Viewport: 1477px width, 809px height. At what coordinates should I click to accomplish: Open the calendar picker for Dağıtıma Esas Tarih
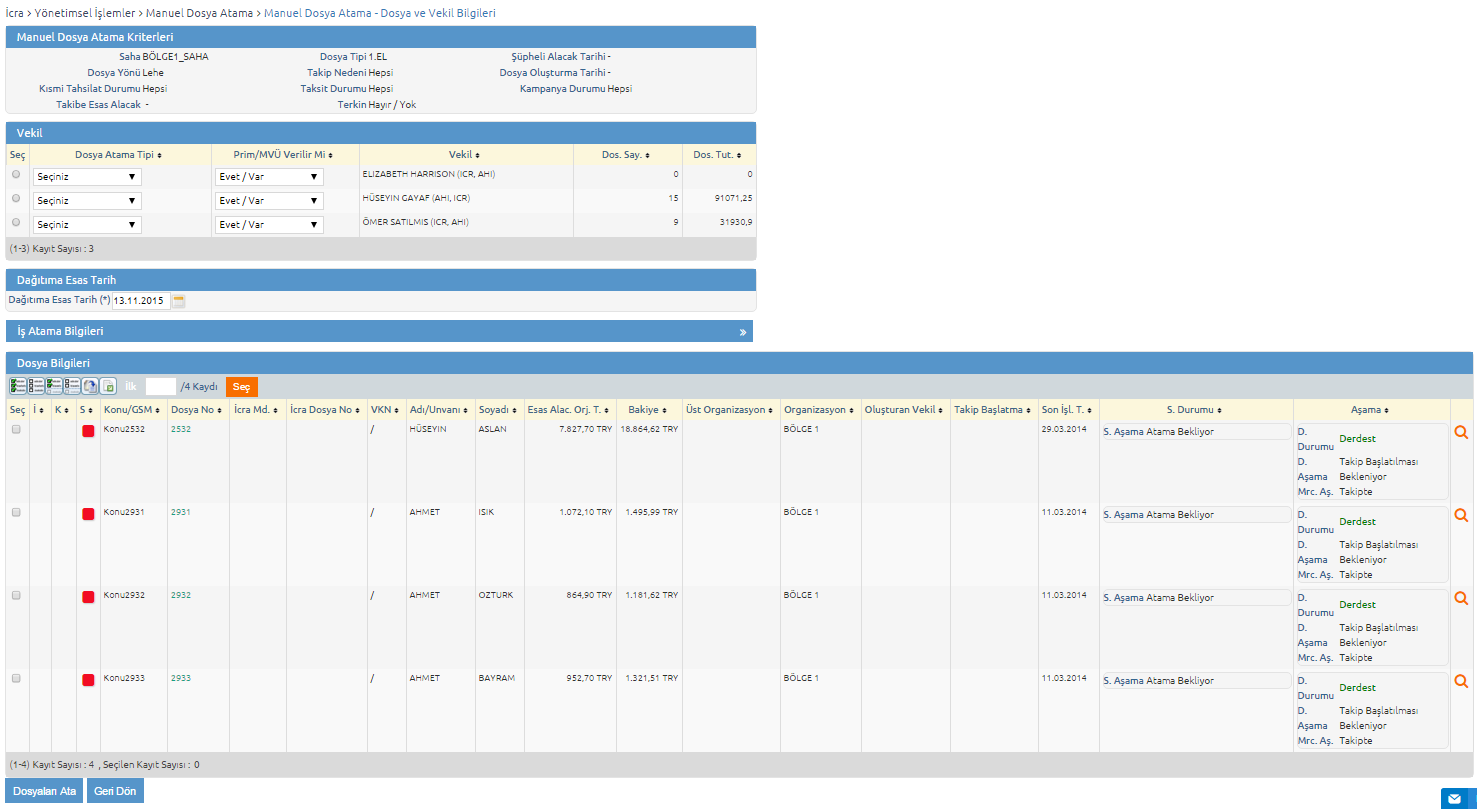tap(179, 300)
